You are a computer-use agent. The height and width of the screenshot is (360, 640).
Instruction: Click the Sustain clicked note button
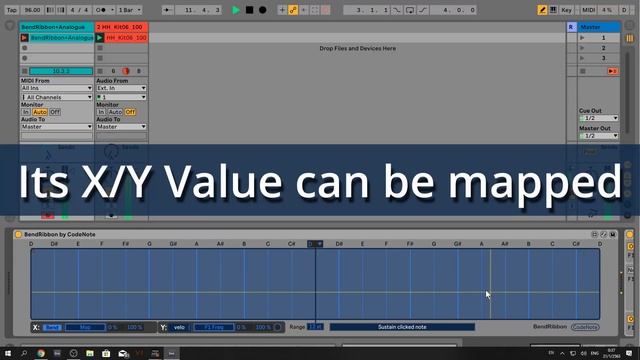tap(402, 327)
